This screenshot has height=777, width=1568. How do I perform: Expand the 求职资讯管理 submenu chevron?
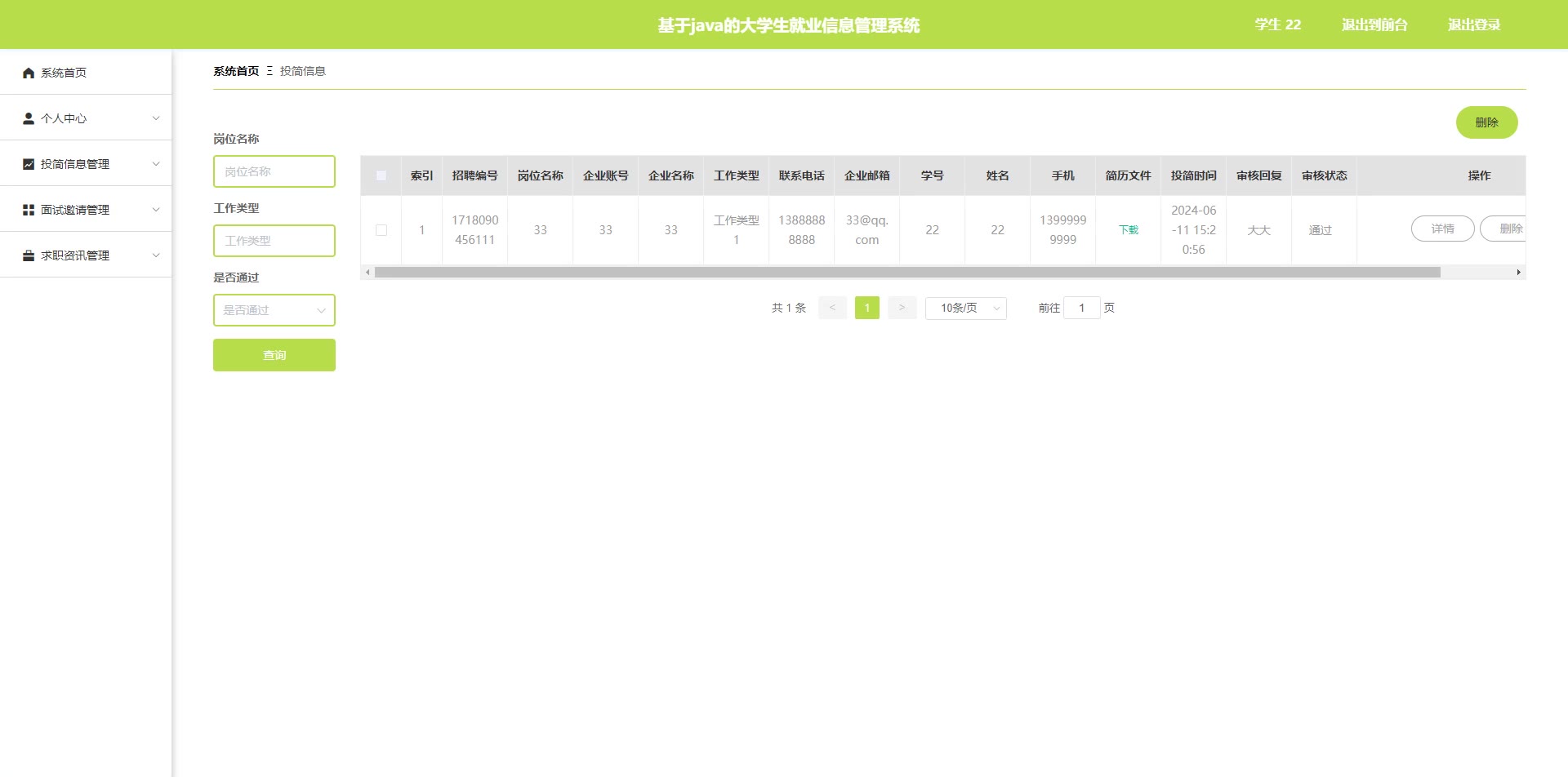(x=156, y=255)
